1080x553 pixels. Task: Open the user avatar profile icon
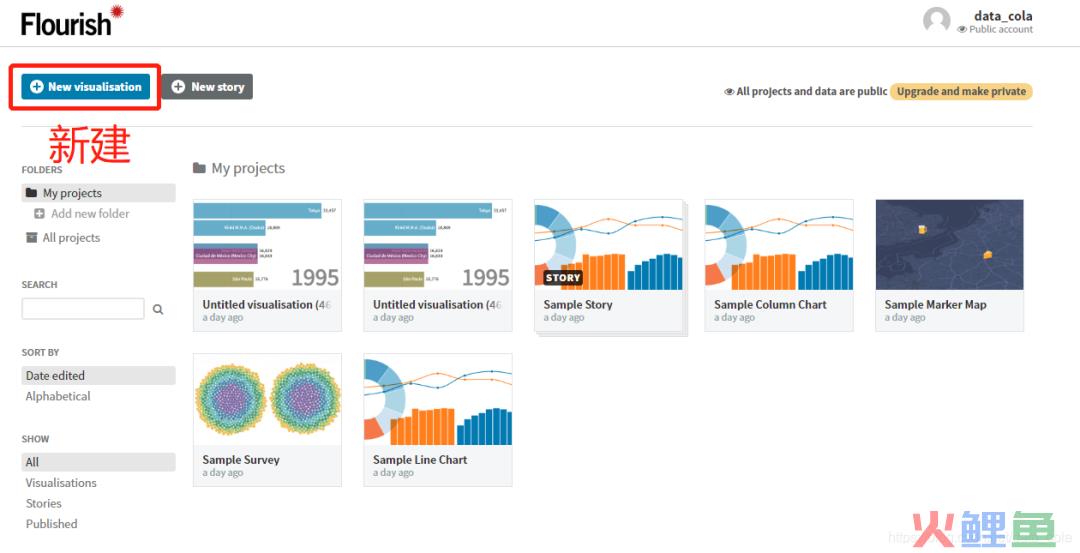936,20
